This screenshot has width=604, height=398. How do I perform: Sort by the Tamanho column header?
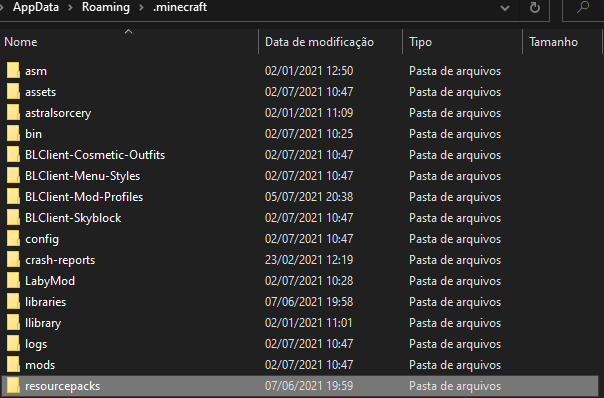pyautogui.click(x=553, y=42)
